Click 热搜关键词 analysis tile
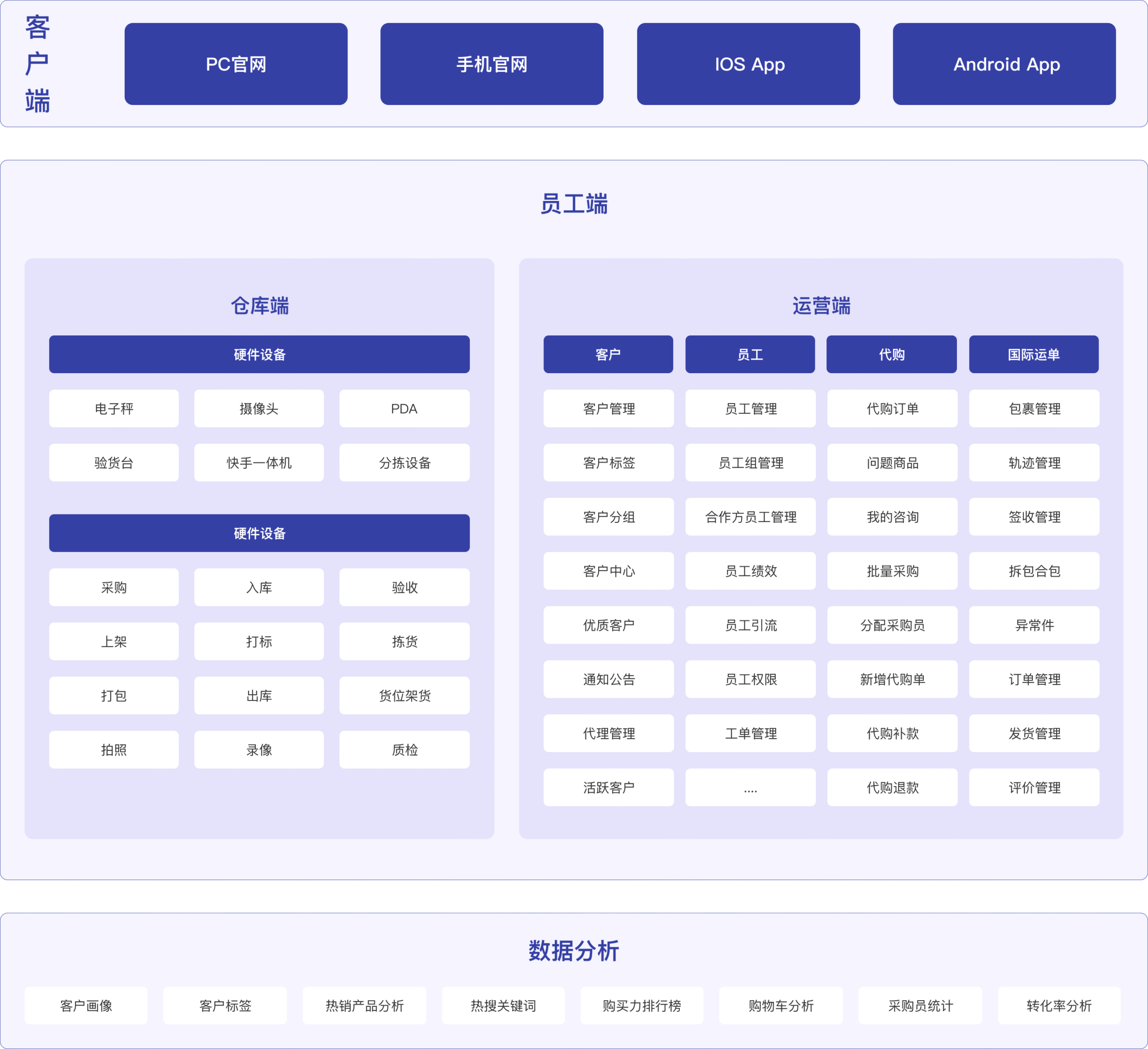The image size is (1148, 1049). [x=504, y=1005]
